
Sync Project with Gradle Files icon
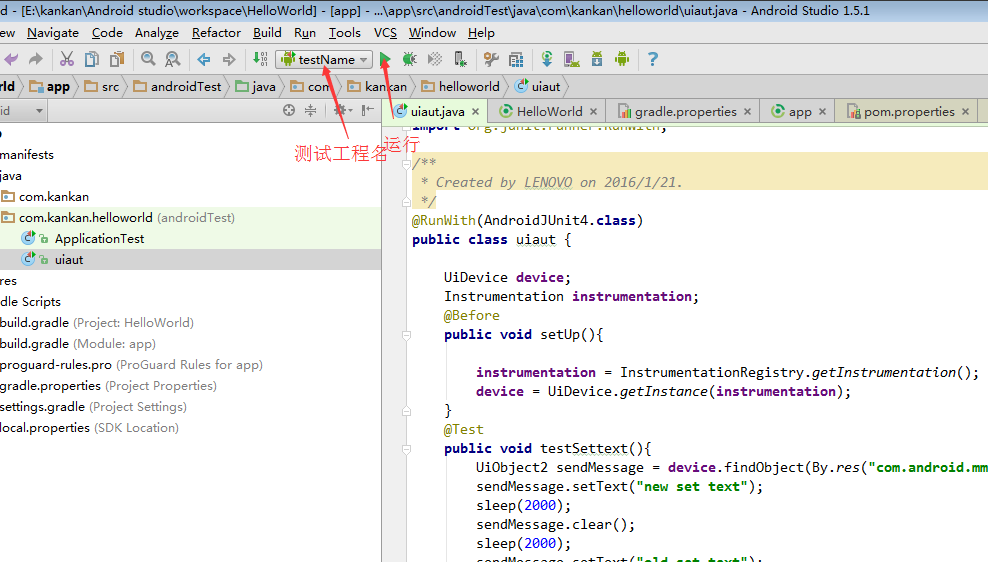pyautogui.click(x=547, y=59)
